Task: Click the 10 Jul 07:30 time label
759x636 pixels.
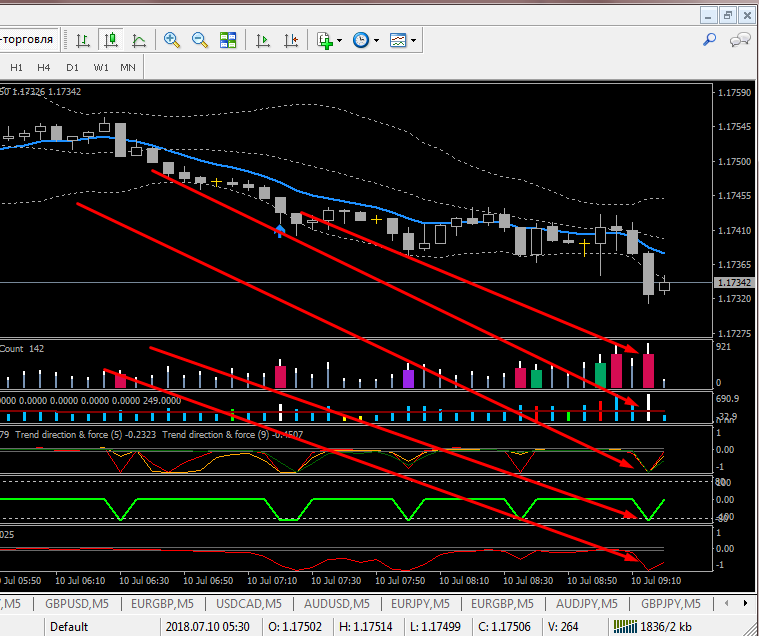Action: [x=336, y=580]
